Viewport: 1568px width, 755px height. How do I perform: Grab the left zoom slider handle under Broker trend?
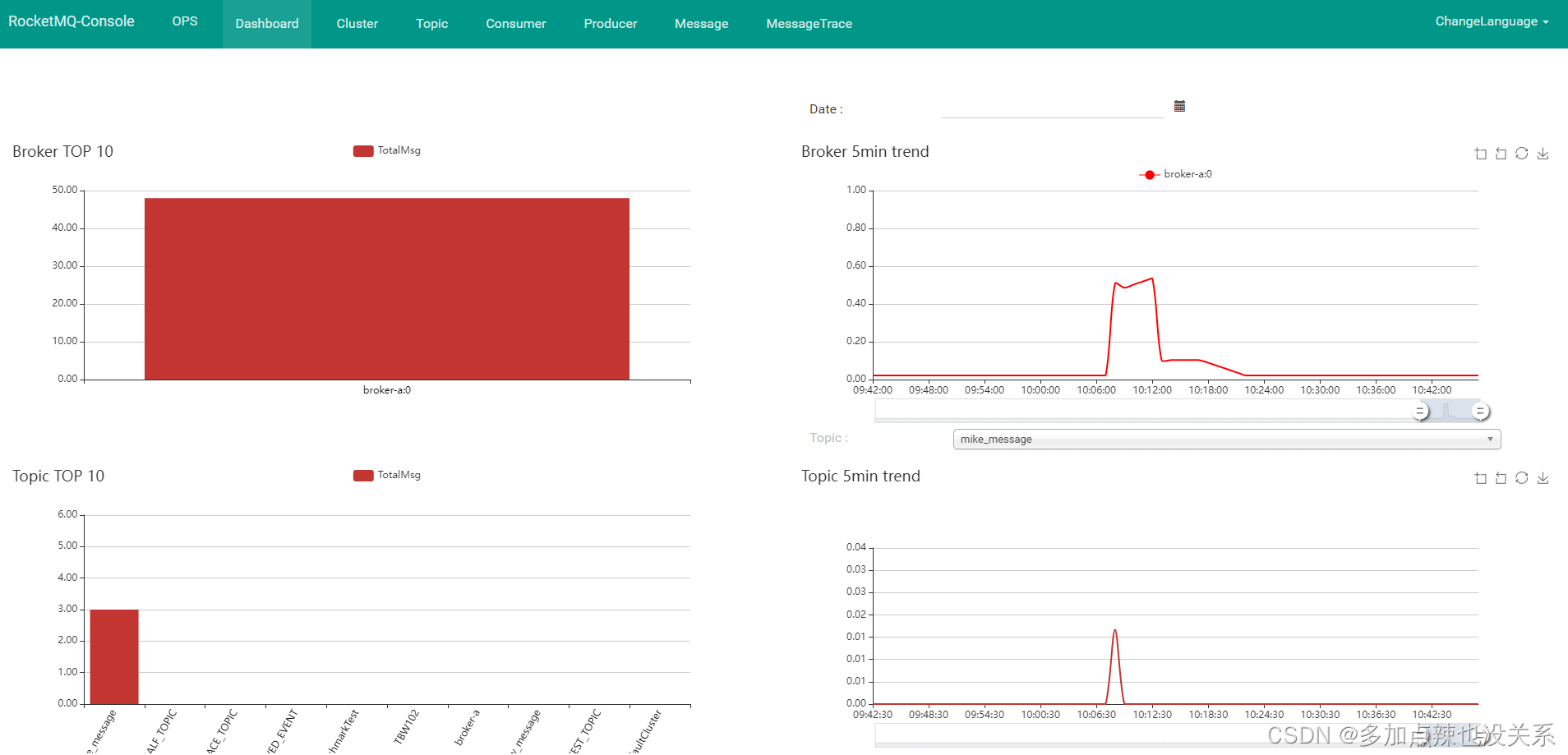point(1420,412)
